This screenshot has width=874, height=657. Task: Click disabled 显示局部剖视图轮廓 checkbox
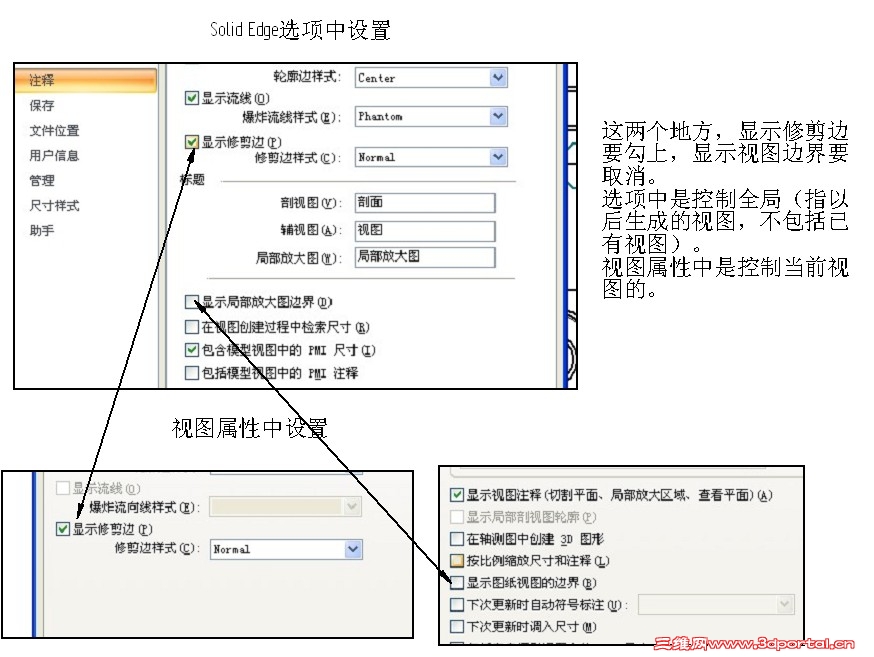[x=457, y=517]
